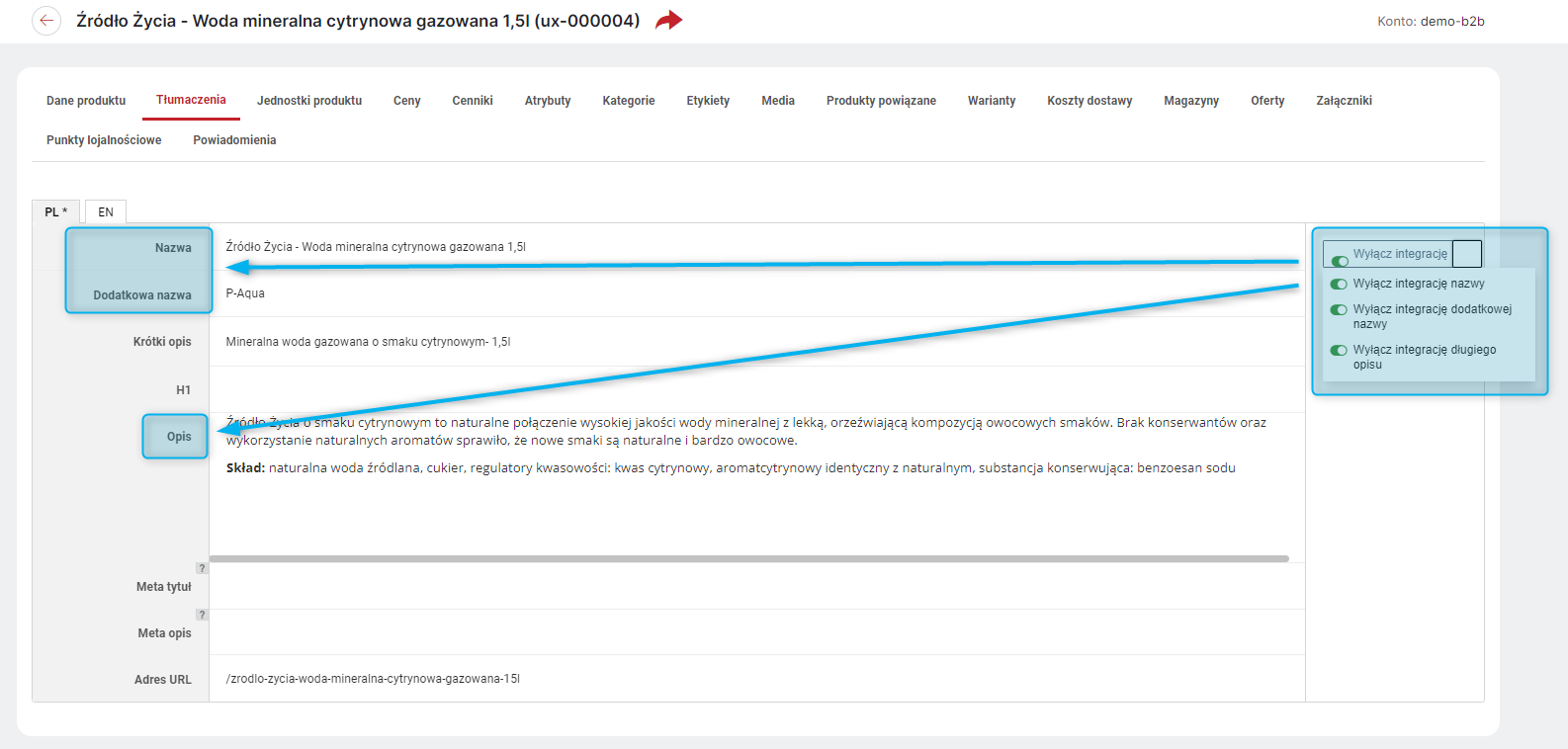The height and width of the screenshot is (749, 1568).
Task: Open Meta tytuł help question mark
Action: pos(202,568)
